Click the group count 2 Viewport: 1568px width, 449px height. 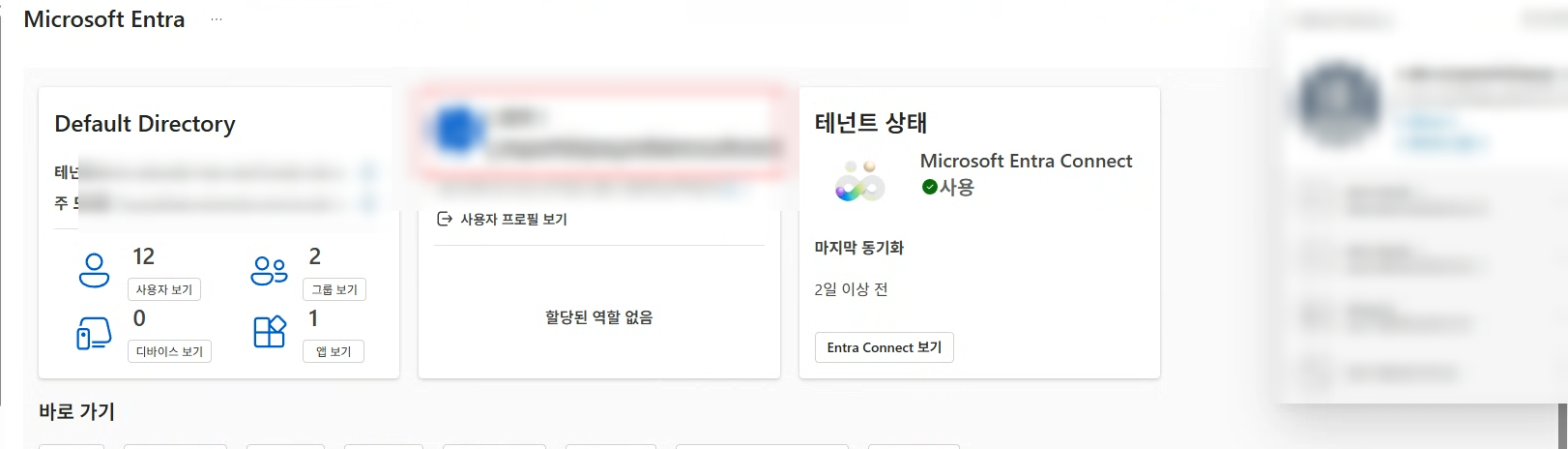click(x=315, y=256)
